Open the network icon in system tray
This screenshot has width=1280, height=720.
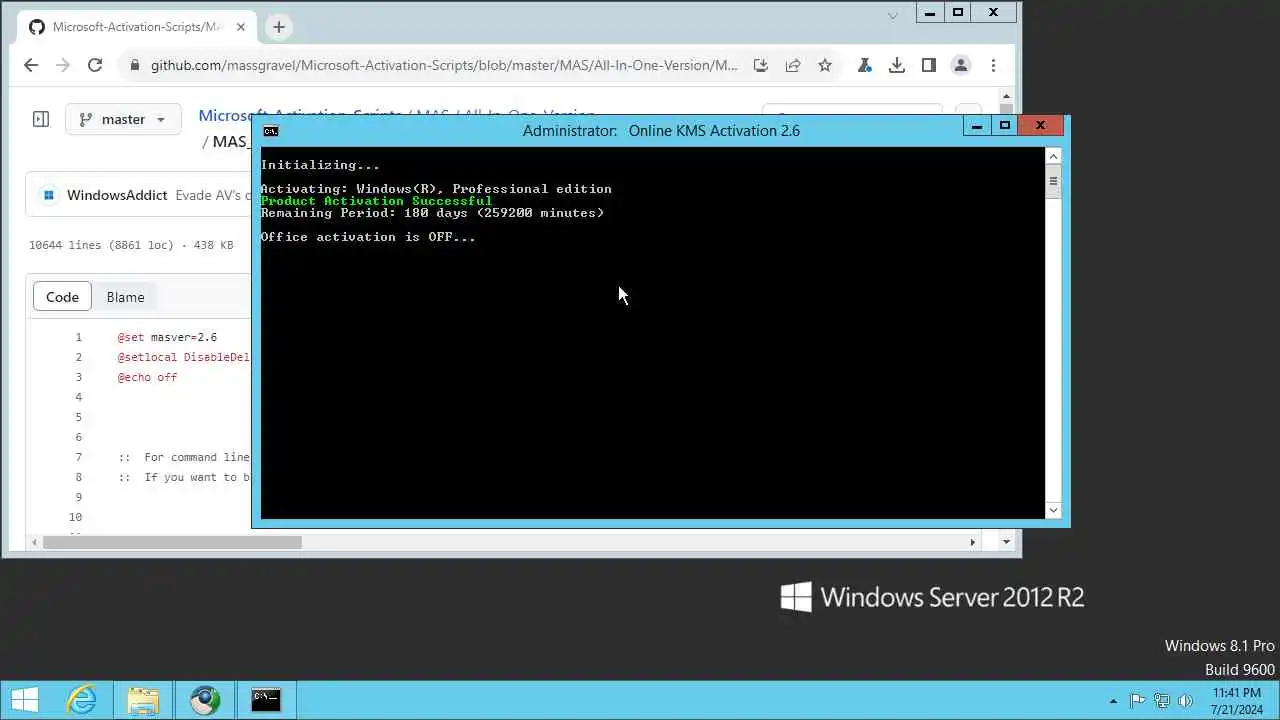click(x=1161, y=700)
